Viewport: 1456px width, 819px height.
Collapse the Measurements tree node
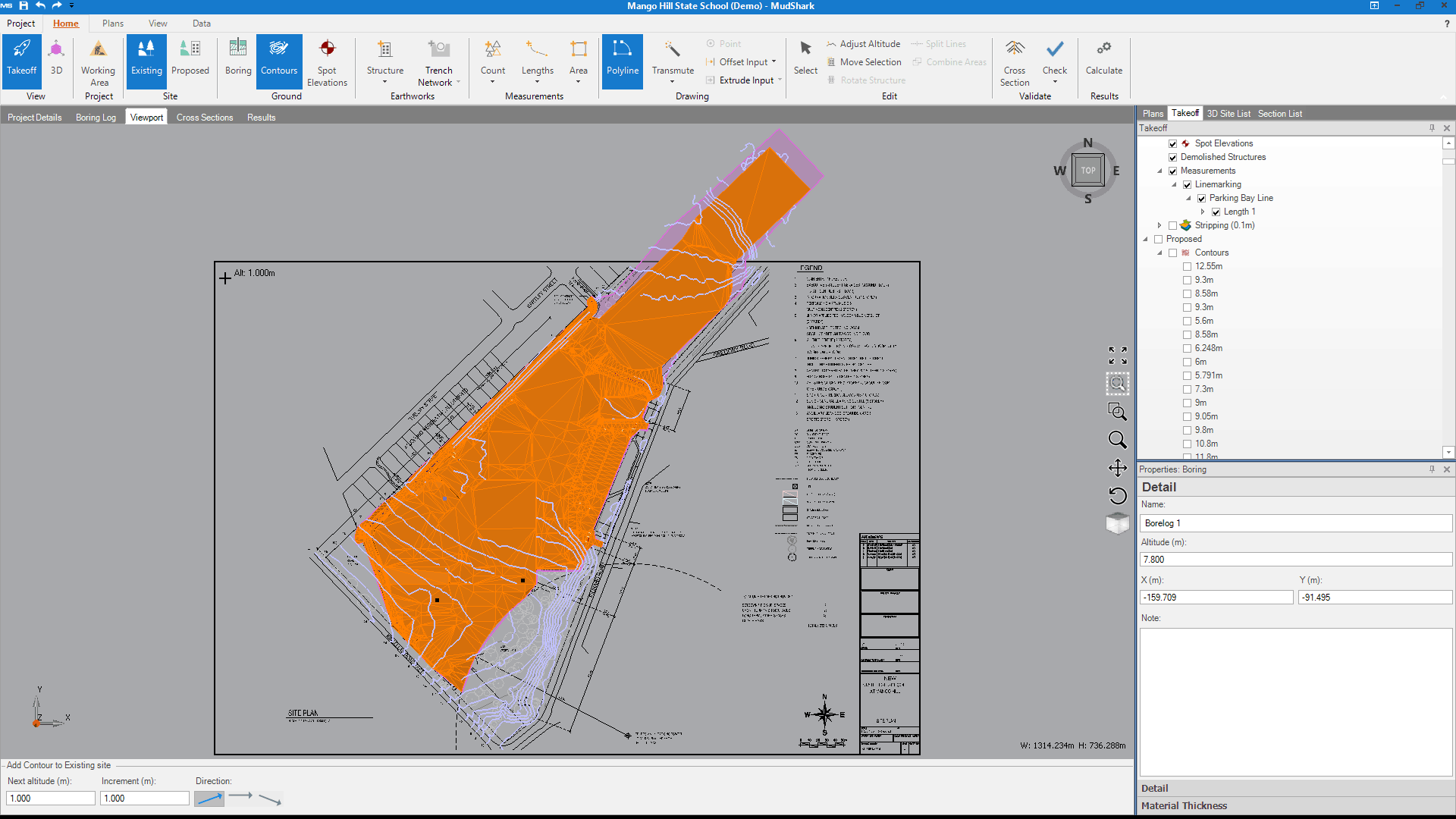click(x=1159, y=171)
